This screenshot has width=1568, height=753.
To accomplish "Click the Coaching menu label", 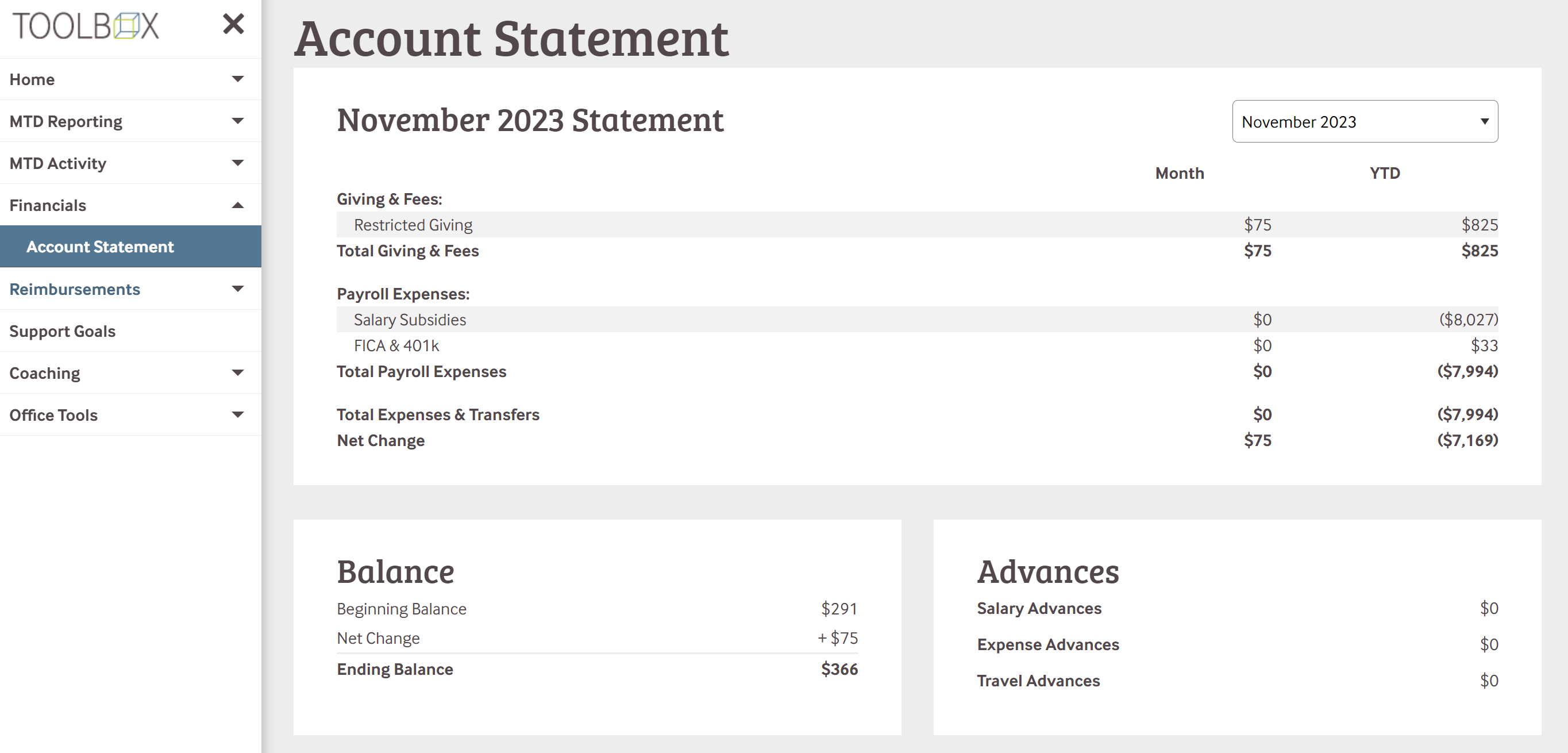I will coord(45,373).
